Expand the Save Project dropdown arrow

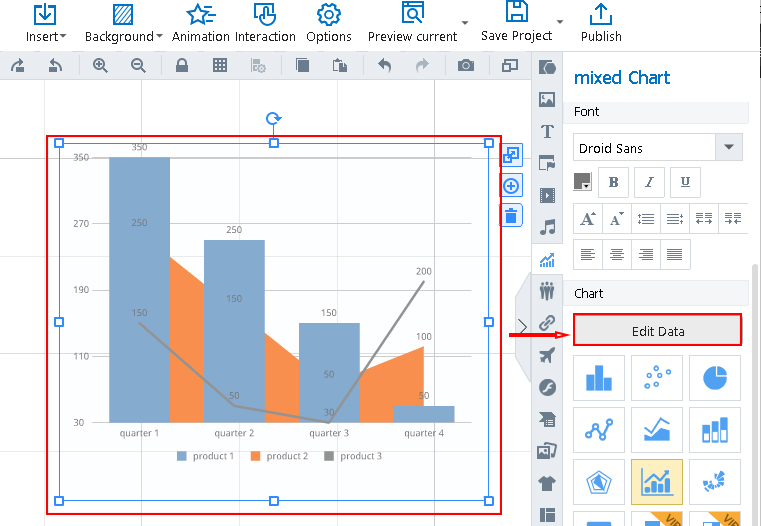coord(560,21)
